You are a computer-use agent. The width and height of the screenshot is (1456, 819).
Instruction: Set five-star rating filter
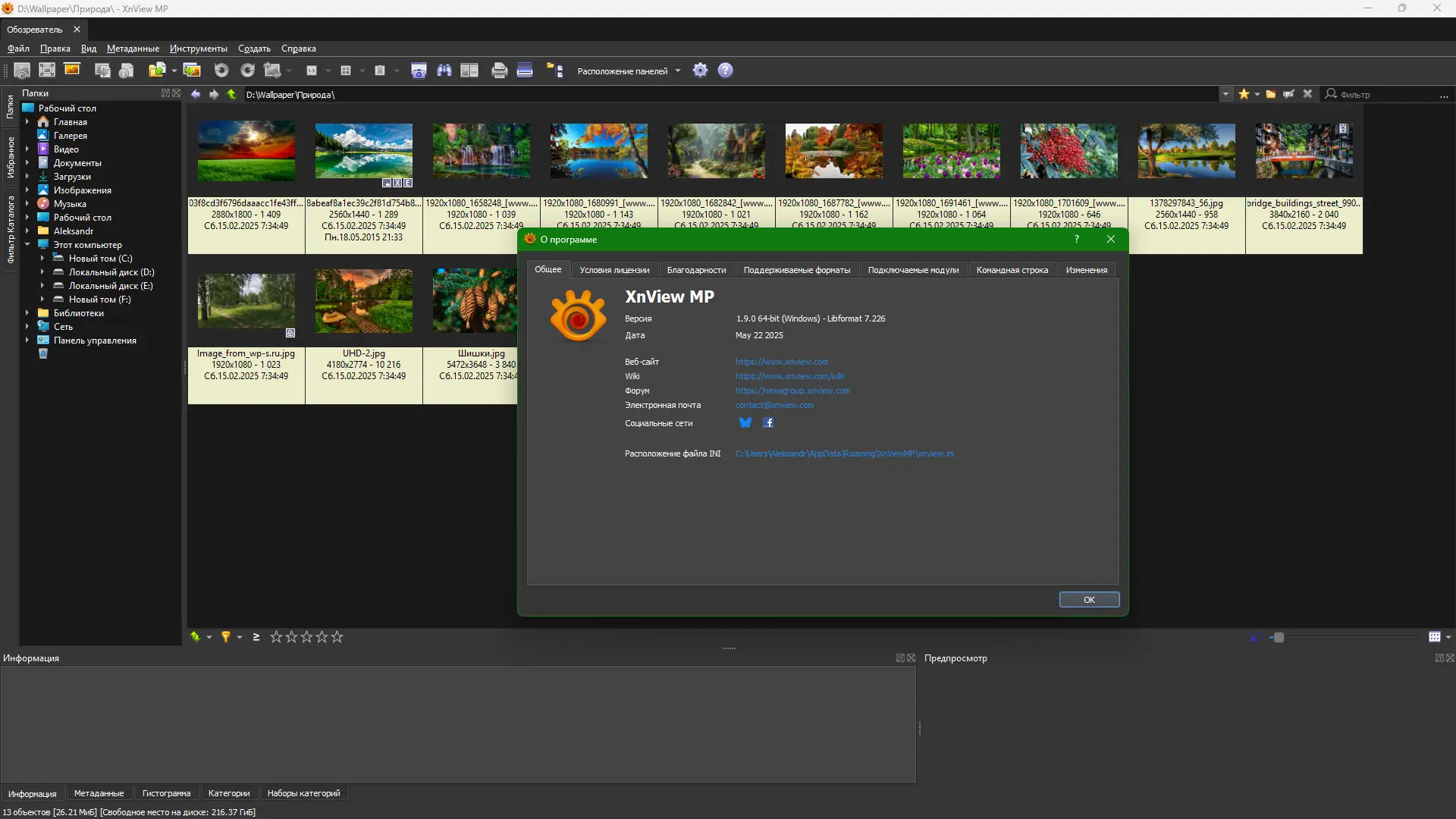point(337,637)
